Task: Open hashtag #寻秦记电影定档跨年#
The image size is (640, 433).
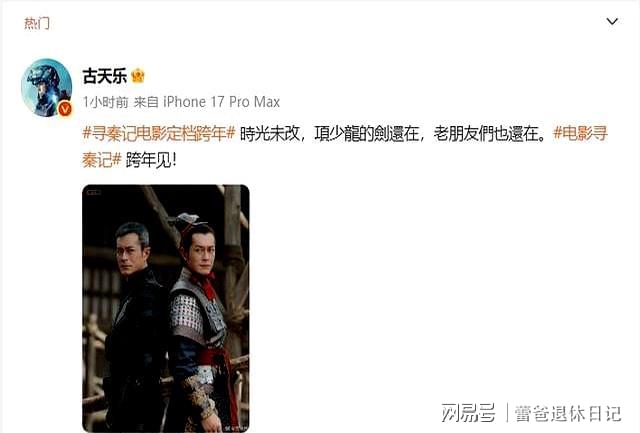Action: (x=159, y=133)
